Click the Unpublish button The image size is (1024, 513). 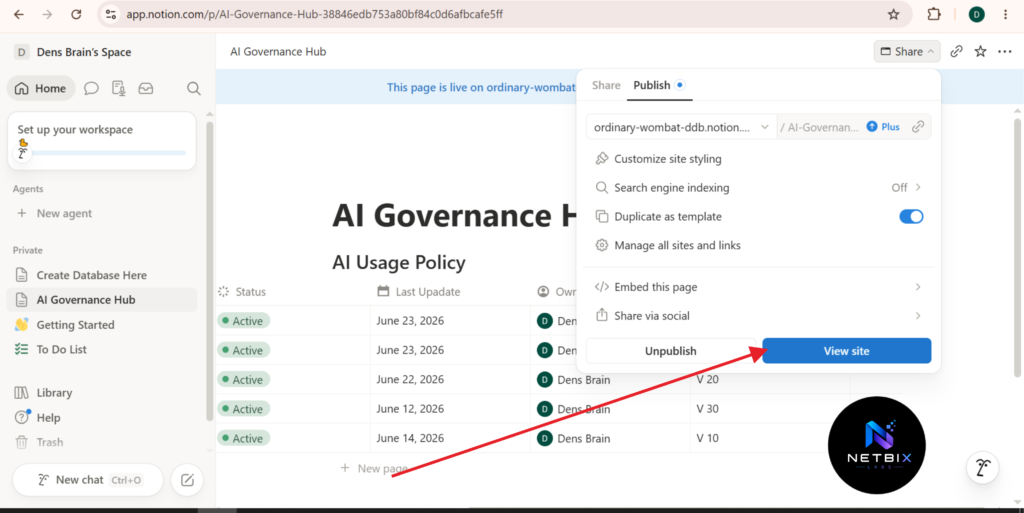pos(671,350)
